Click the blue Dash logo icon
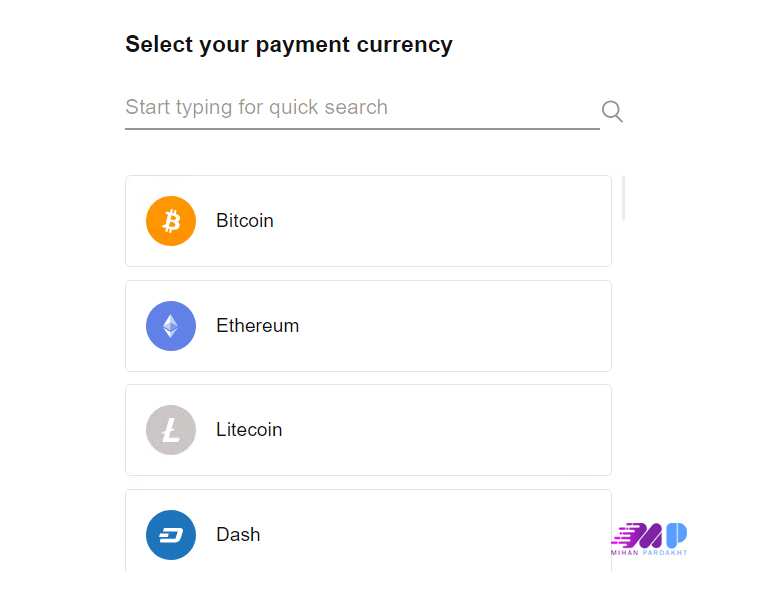782x610 pixels. tap(171, 535)
